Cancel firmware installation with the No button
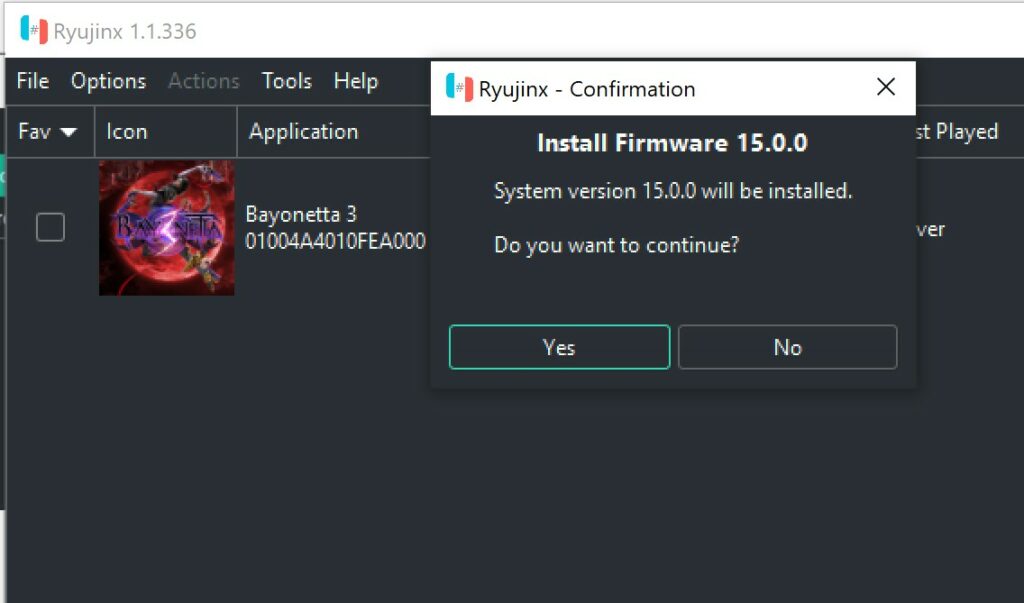Viewport: 1024px width, 603px height. [787, 347]
